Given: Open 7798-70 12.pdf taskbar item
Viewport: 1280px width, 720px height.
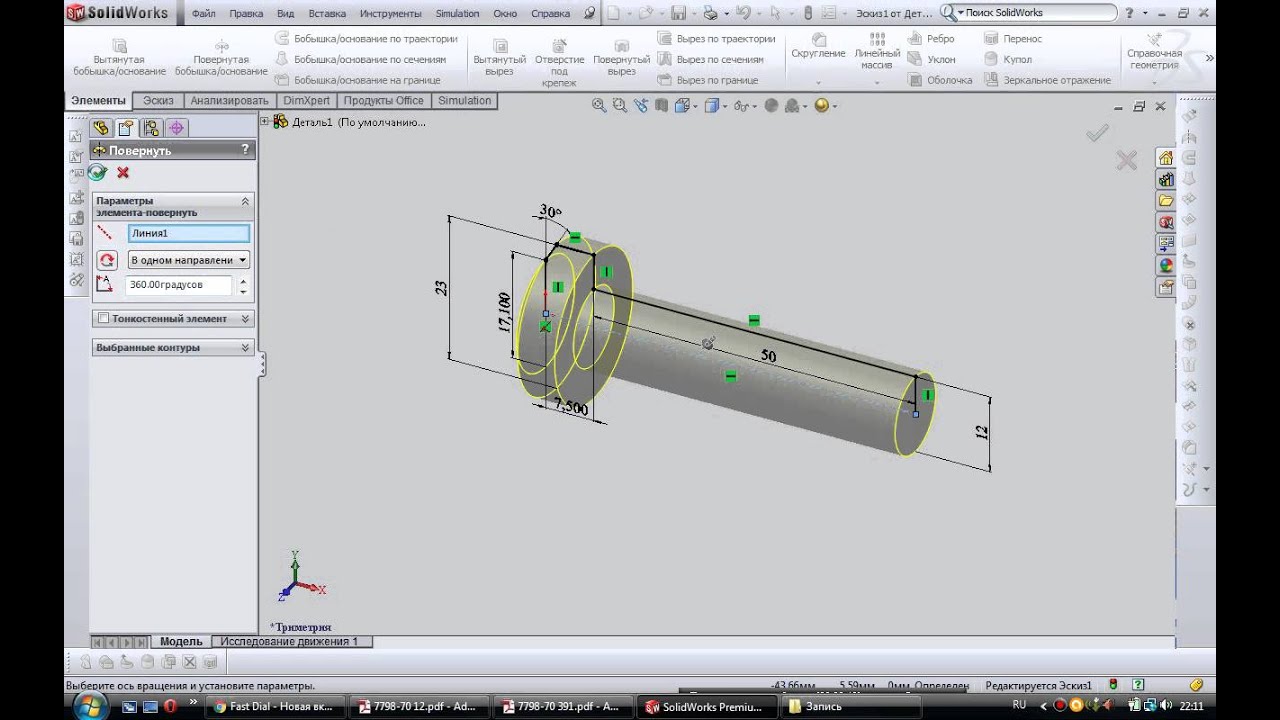Looking at the screenshot, I should 418,706.
